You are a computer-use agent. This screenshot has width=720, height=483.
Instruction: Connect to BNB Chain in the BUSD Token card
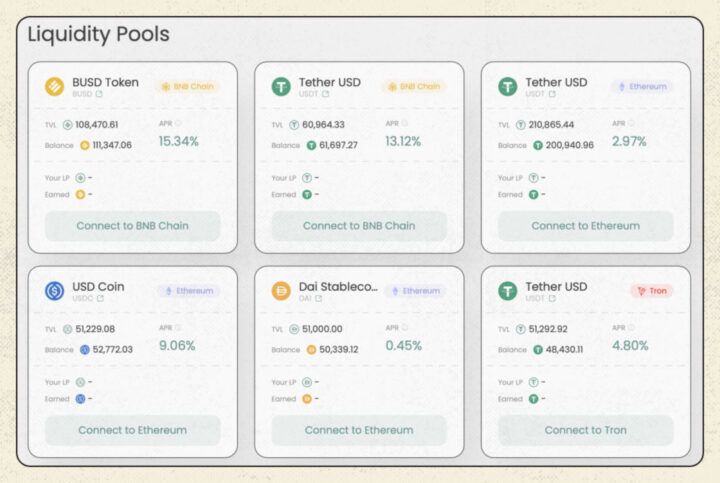click(x=132, y=226)
